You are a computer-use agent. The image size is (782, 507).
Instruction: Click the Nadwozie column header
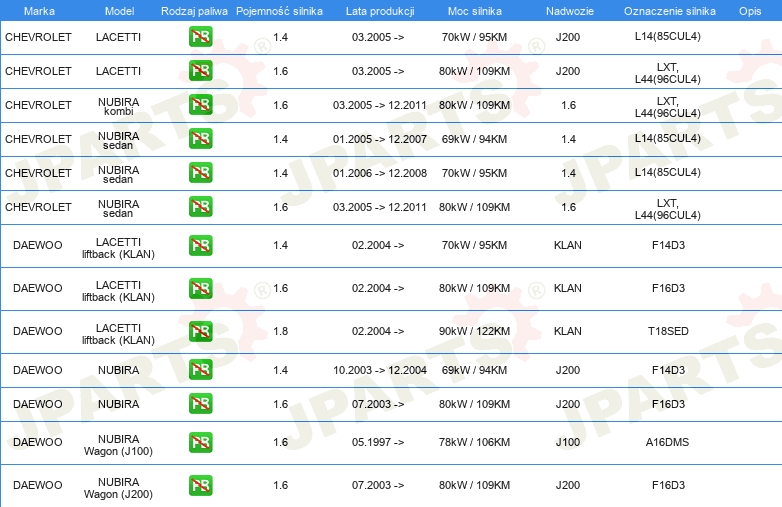click(570, 11)
